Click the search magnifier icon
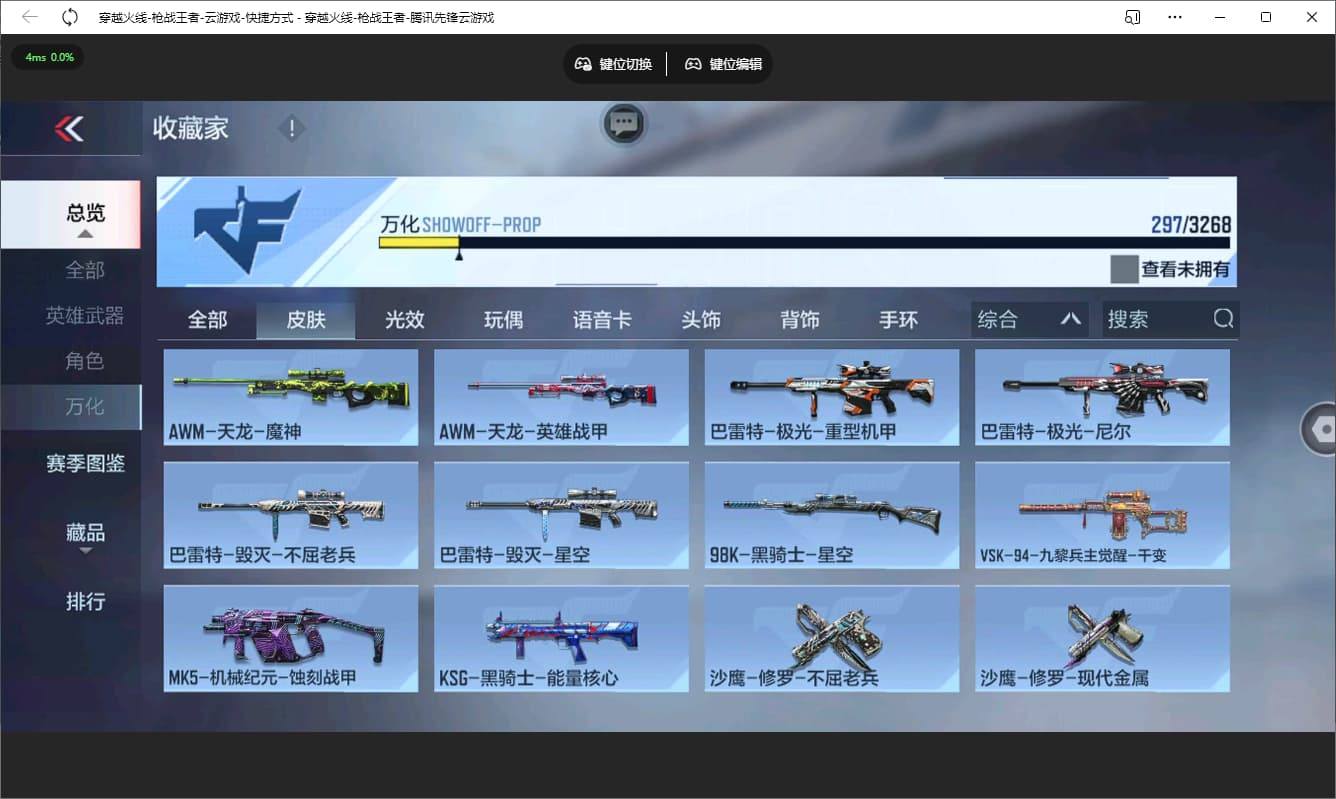This screenshot has width=1336, height=799. (1223, 318)
